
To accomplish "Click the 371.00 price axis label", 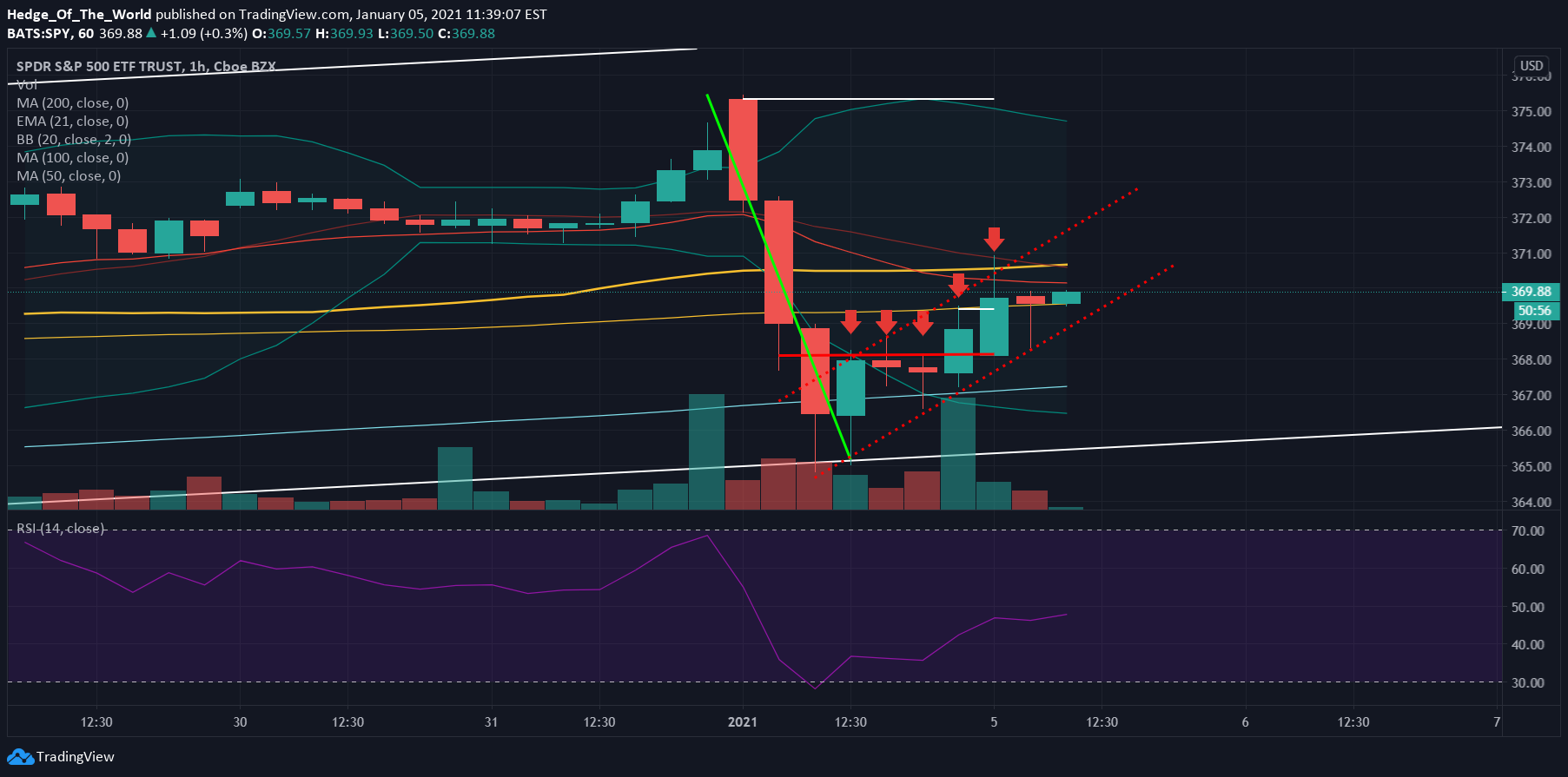I will pos(1531,254).
